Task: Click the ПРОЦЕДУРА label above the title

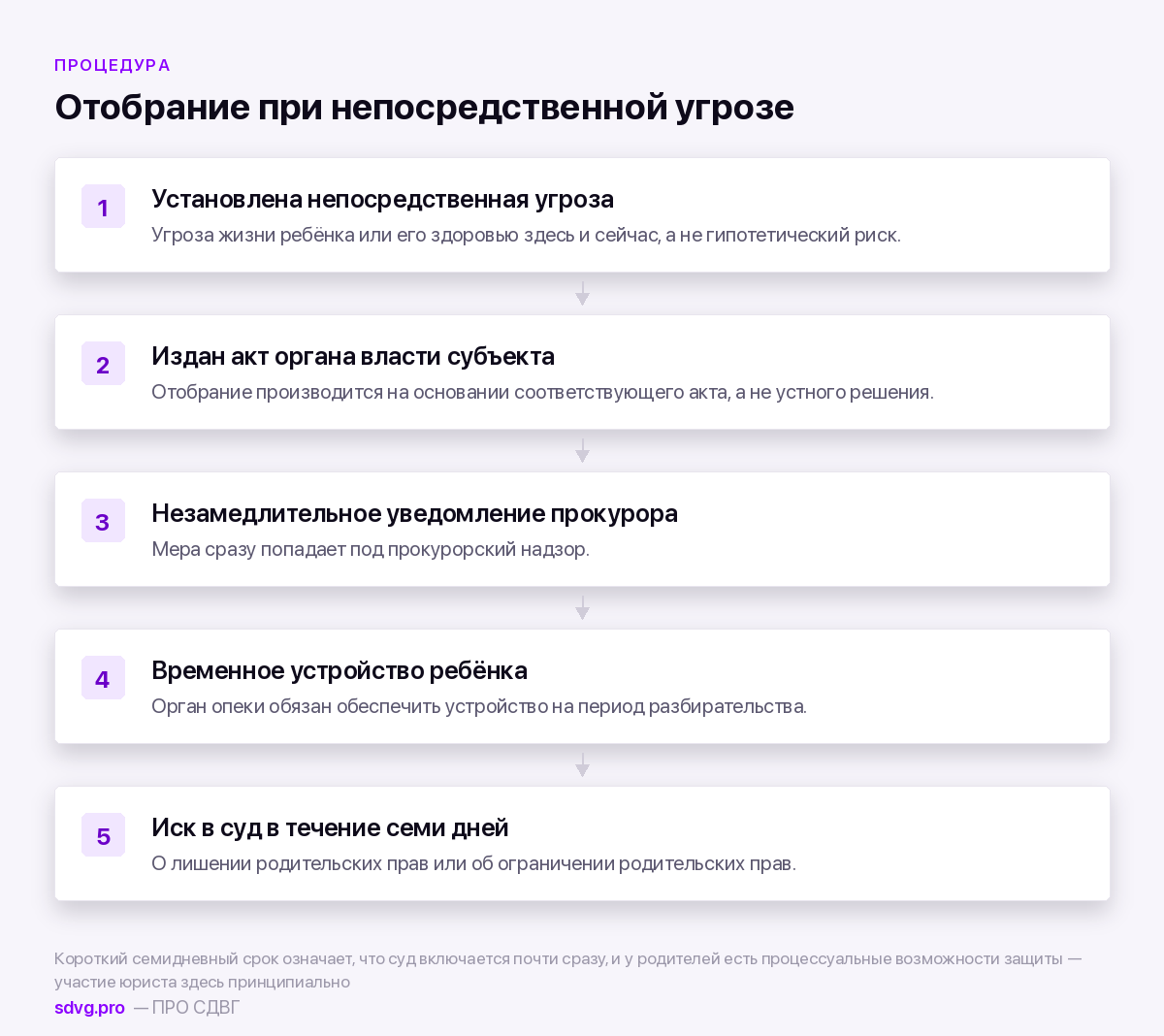Action: pyautogui.click(x=113, y=65)
